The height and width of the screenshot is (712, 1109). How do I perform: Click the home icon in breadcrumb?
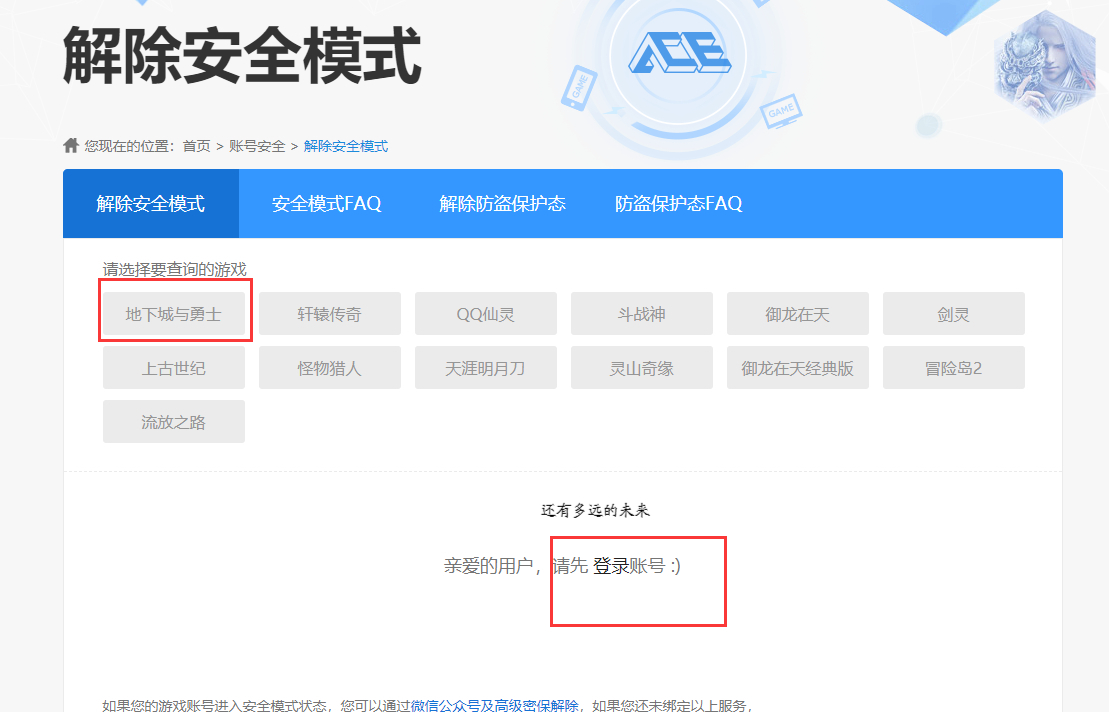click(x=70, y=144)
